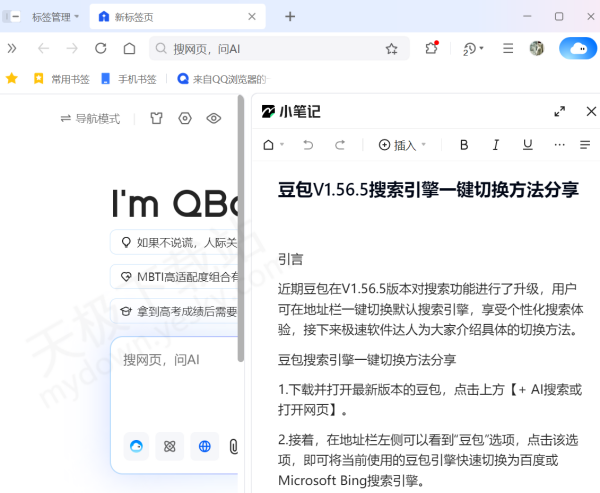
Task: Select suggestion 拿到高考成绩后需要
Action: click(x=174, y=311)
